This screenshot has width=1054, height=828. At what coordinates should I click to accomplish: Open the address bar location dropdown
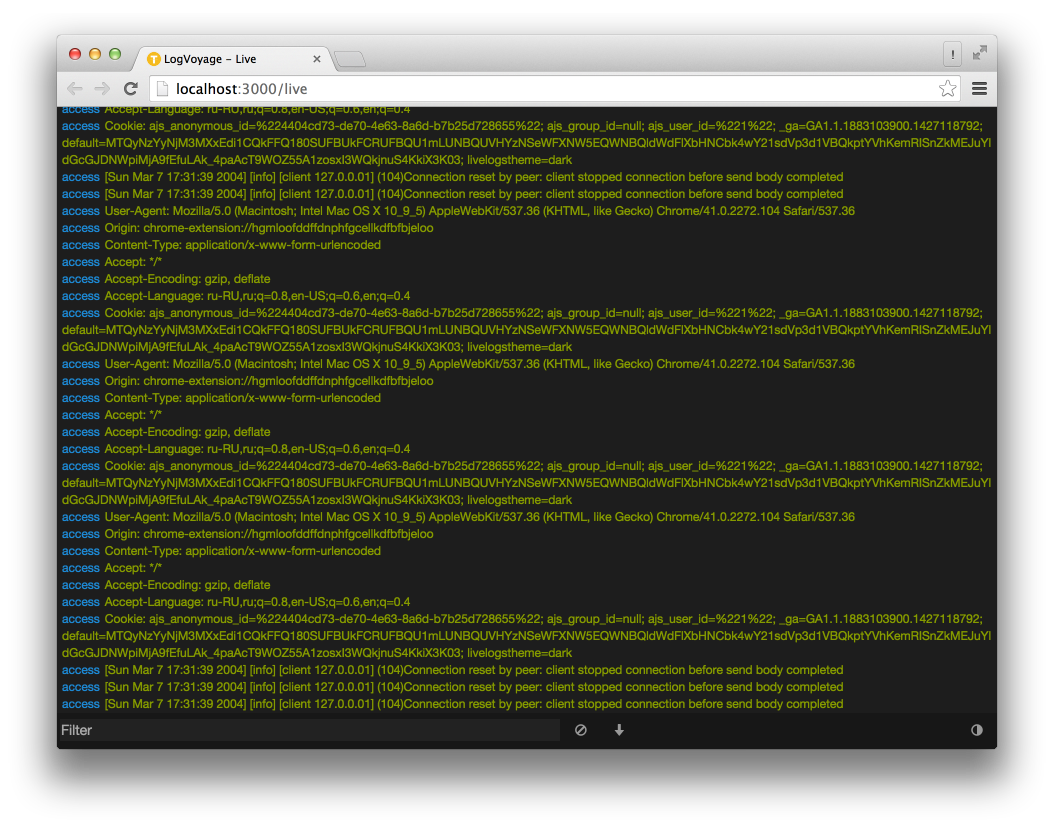point(163,88)
